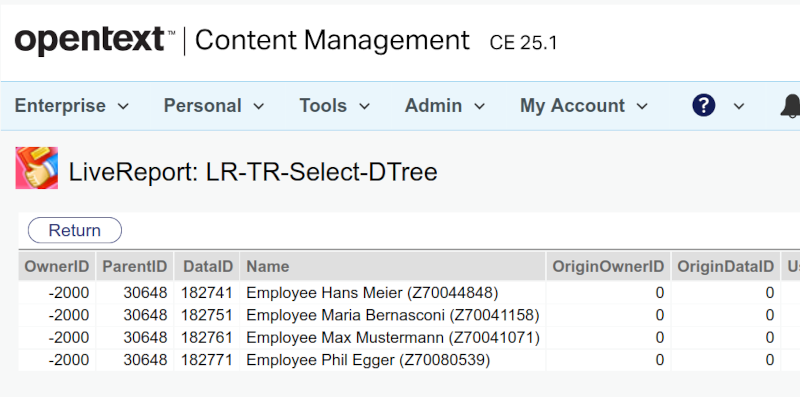Image resolution: width=800 pixels, height=397 pixels.
Task: Click the opentext logo
Action: click(90, 40)
